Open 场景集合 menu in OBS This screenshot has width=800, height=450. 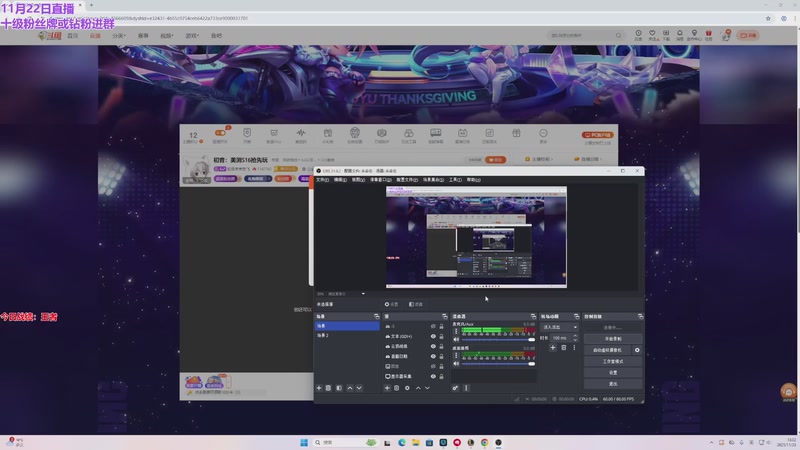click(x=433, y=180)
